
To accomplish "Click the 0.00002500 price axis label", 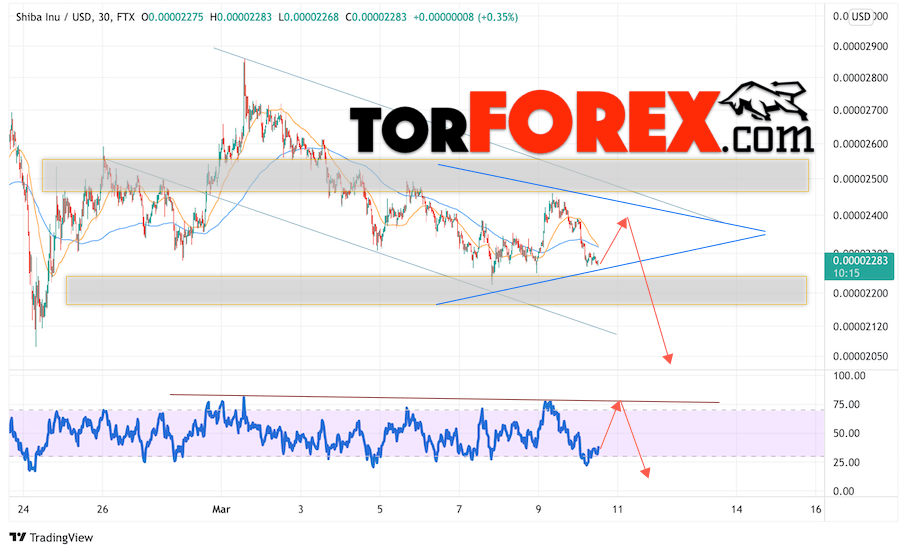I will [x=860, y=179].
